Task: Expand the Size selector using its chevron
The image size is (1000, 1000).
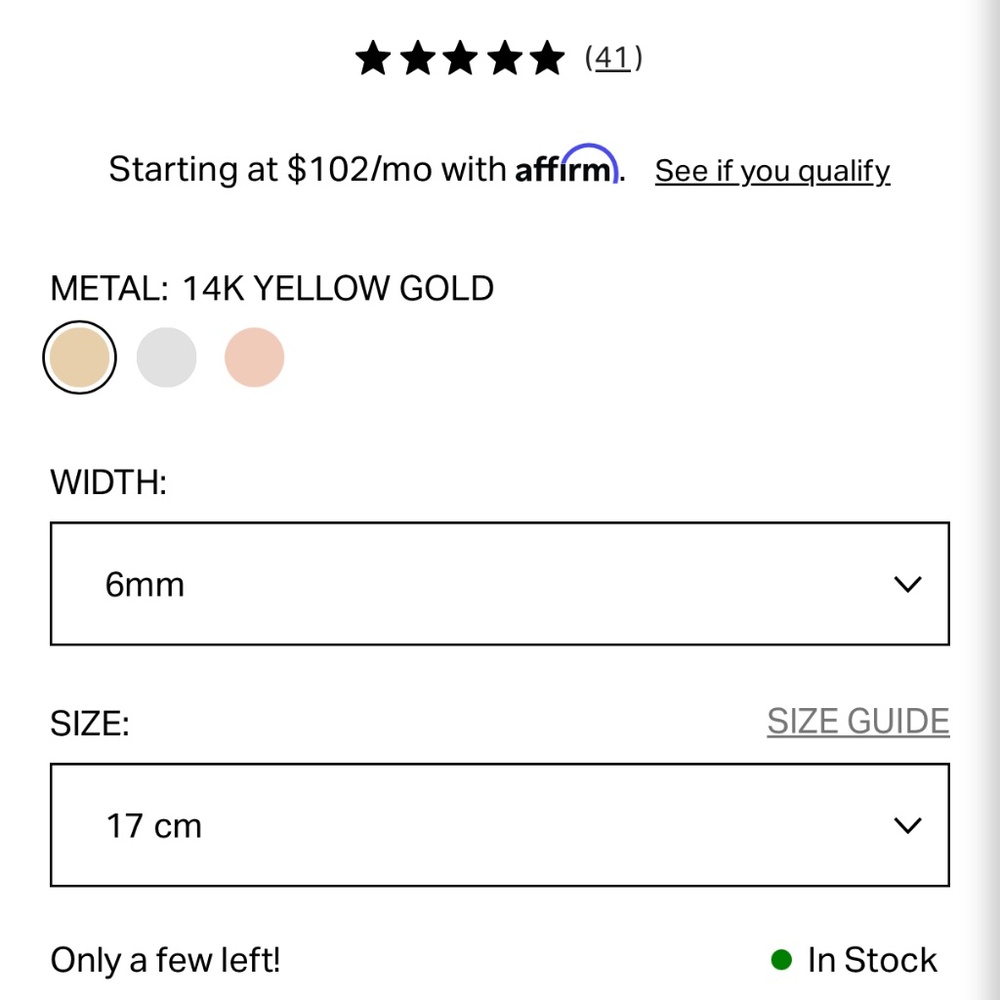Action: tap(906, 825)
